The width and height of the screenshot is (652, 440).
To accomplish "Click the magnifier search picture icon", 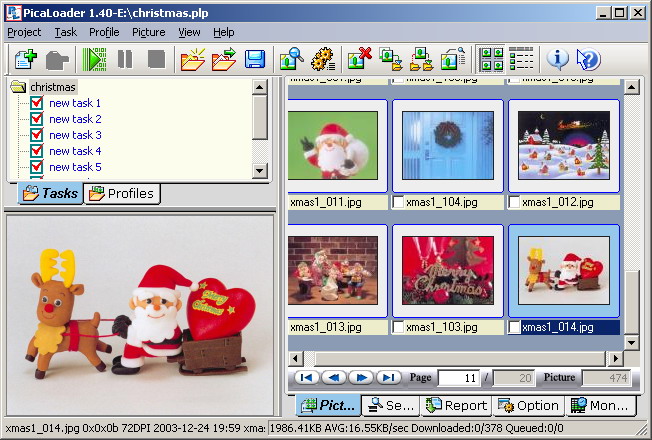I will click(x=291, y=59).
